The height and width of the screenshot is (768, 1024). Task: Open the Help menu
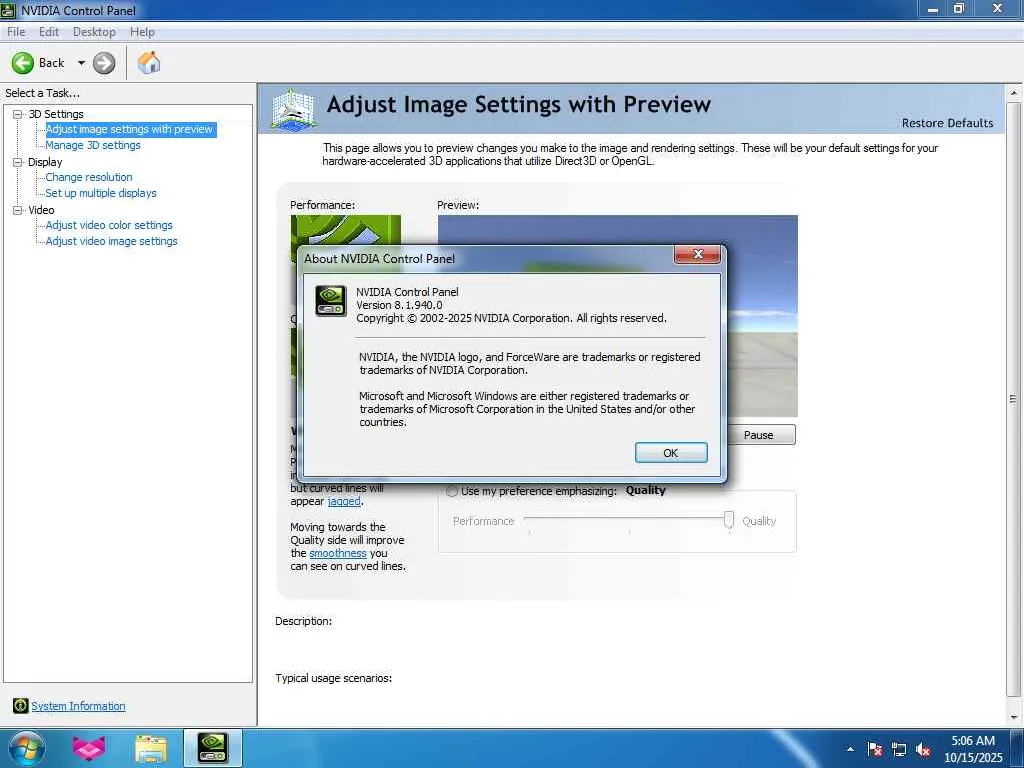142,32
